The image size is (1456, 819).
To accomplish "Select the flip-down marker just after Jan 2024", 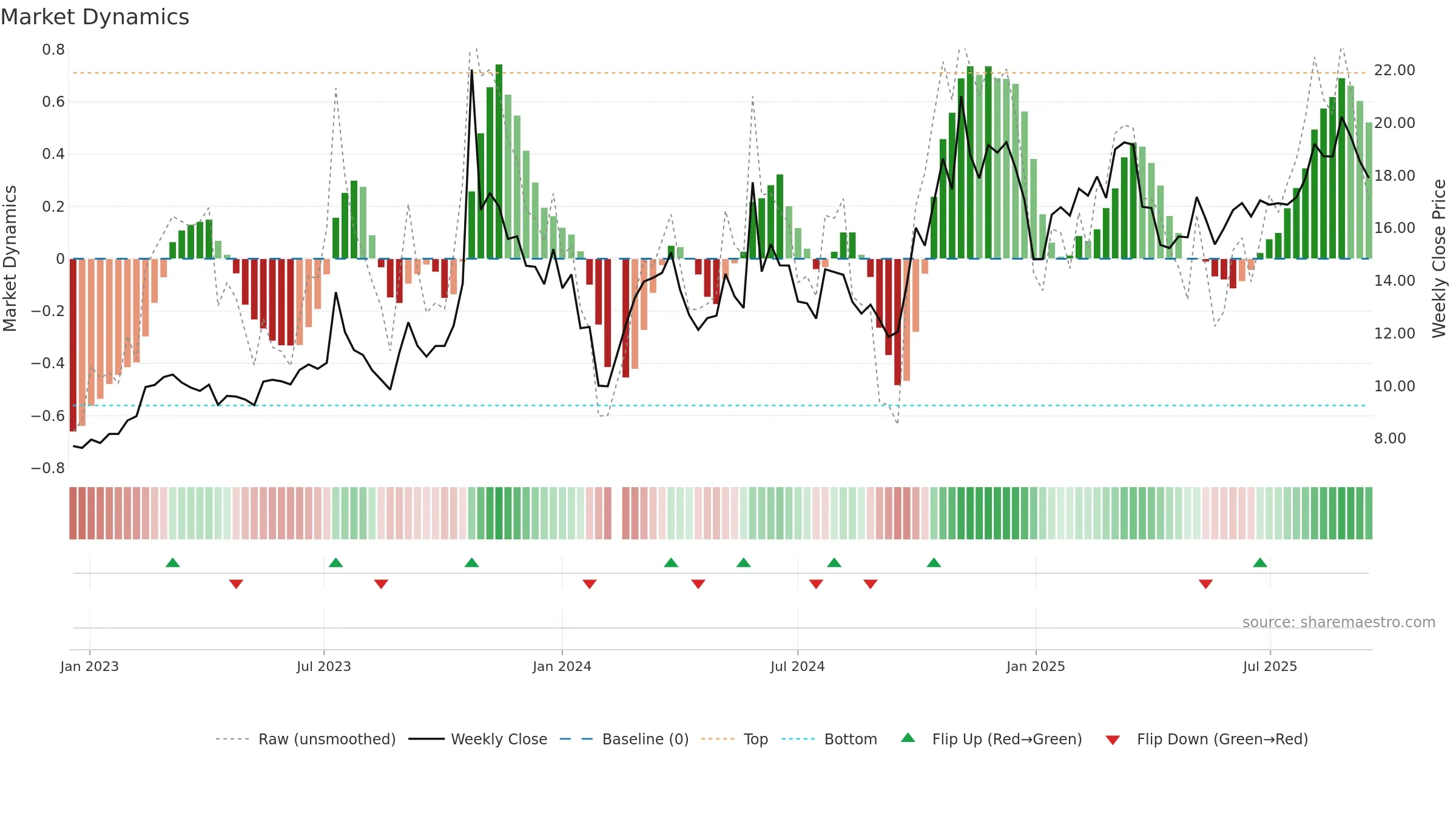I will (590, 584).
